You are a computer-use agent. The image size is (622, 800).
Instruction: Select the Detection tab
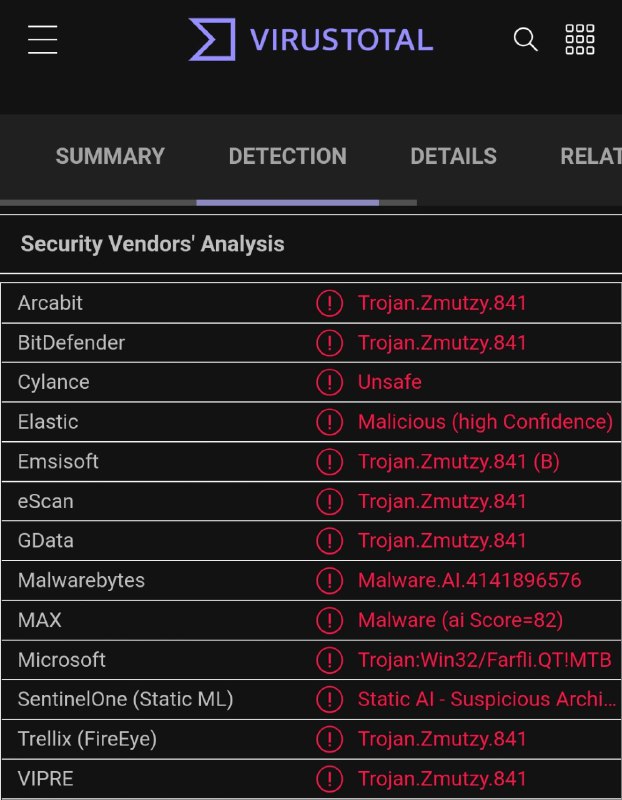287,157
